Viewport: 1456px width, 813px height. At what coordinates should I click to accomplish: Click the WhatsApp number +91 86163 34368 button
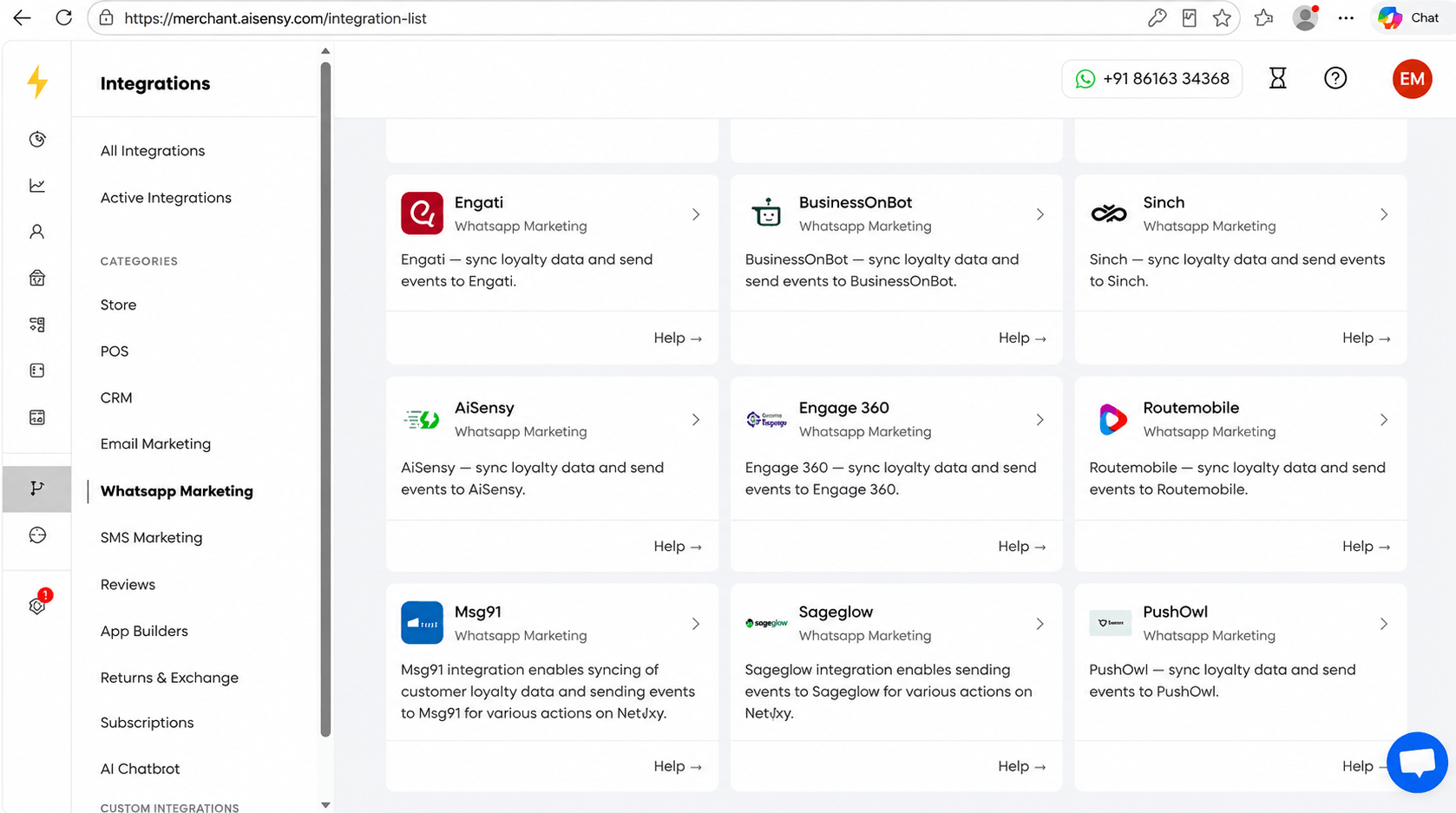coord(1151,79)
